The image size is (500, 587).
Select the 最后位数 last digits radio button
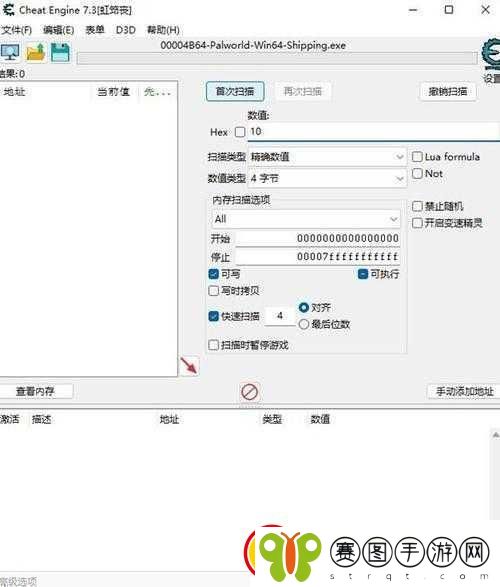coord(304,324)
